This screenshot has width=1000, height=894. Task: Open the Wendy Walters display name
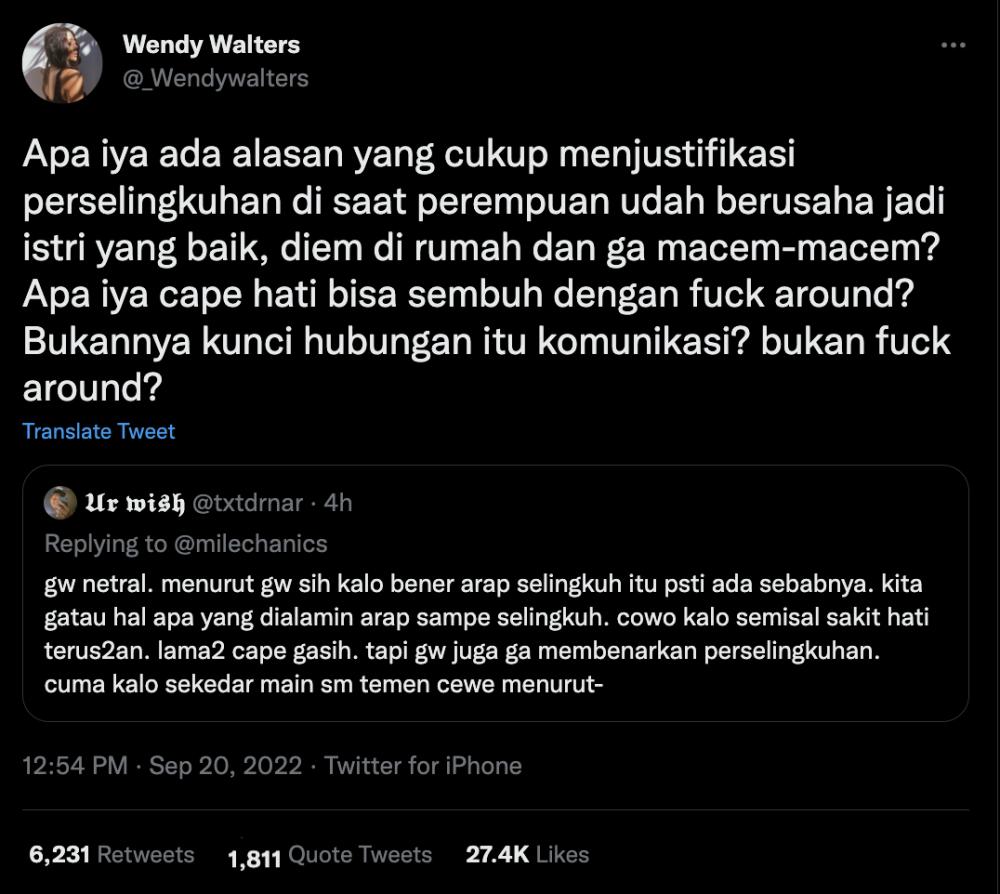[211, 45]
